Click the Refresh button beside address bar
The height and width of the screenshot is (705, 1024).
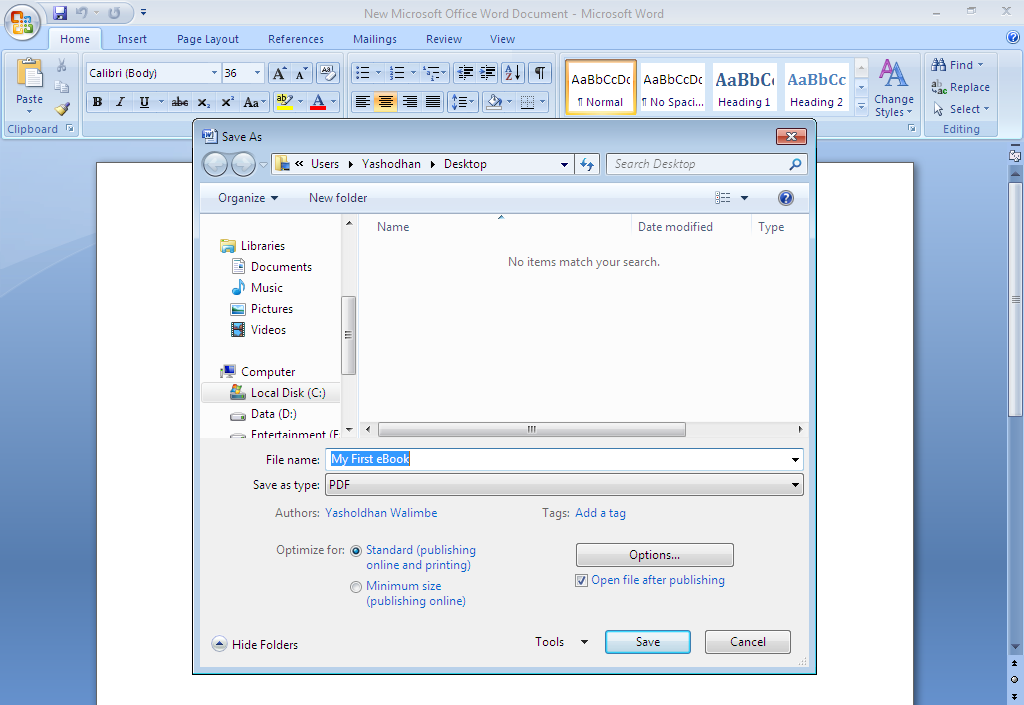pyautogui.click(x=587, y=164)
